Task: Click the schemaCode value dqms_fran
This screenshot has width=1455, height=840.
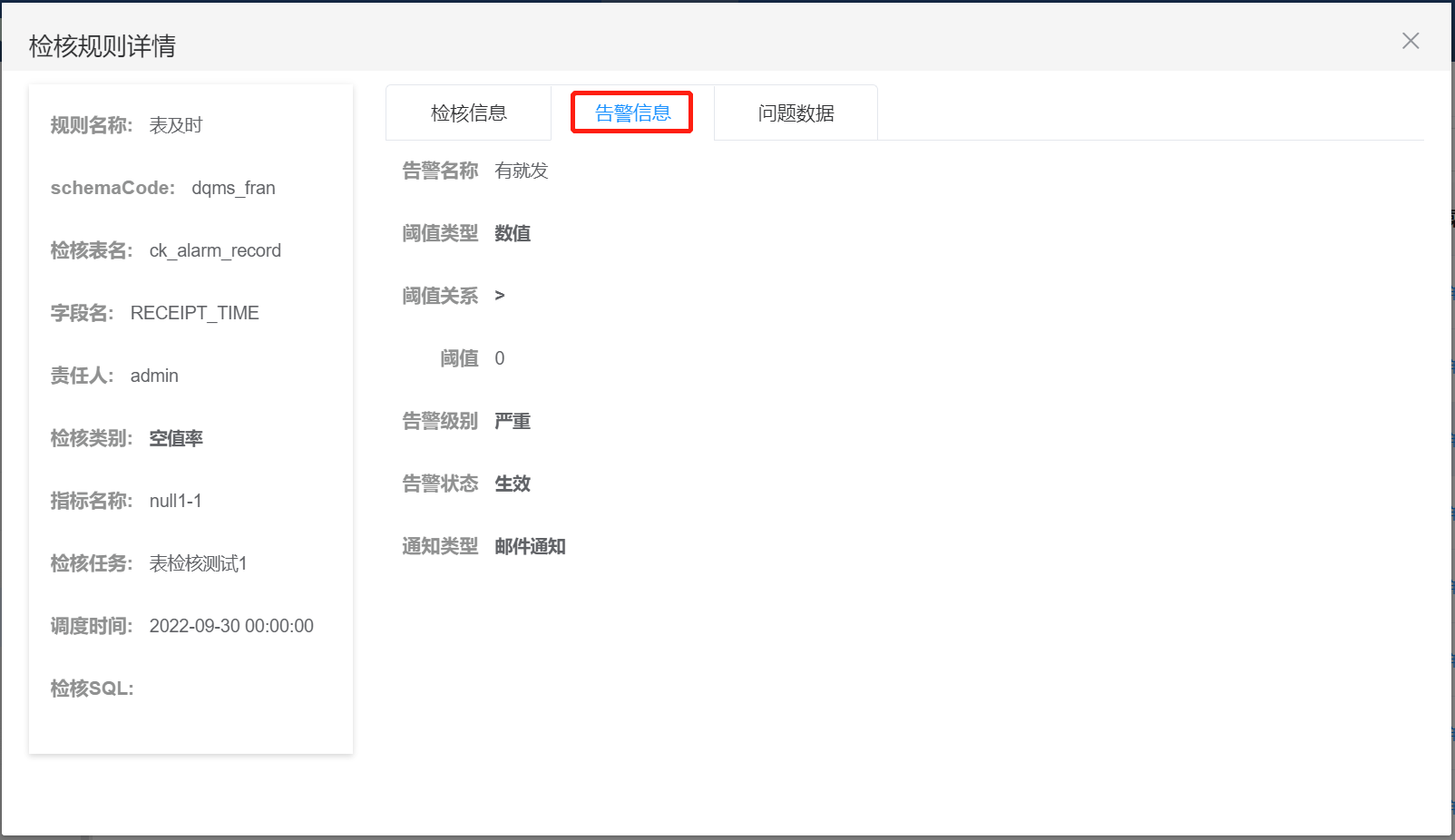Action: (x=233, y=188)
